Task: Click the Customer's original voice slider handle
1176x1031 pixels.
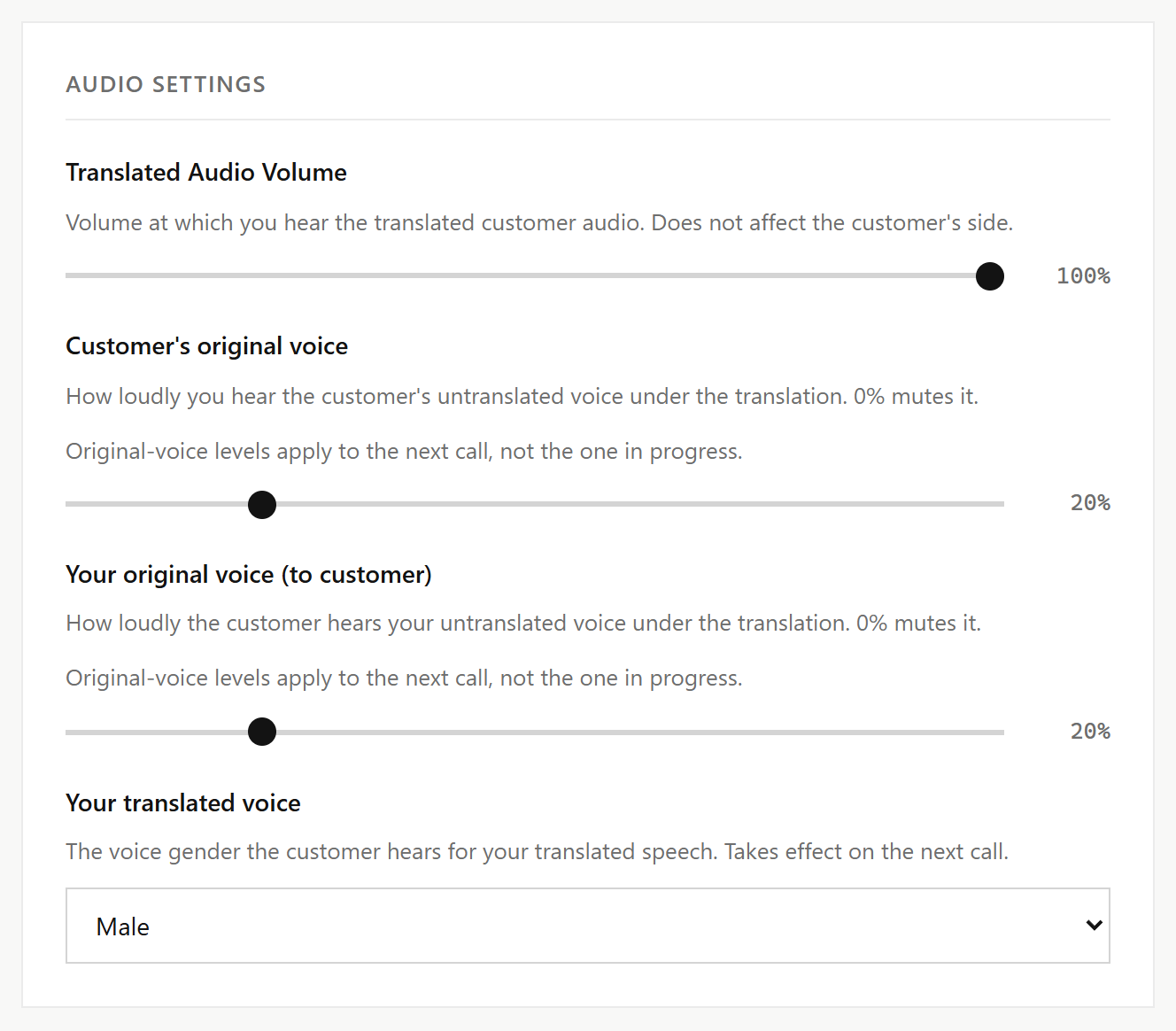Action: (262, 505)
